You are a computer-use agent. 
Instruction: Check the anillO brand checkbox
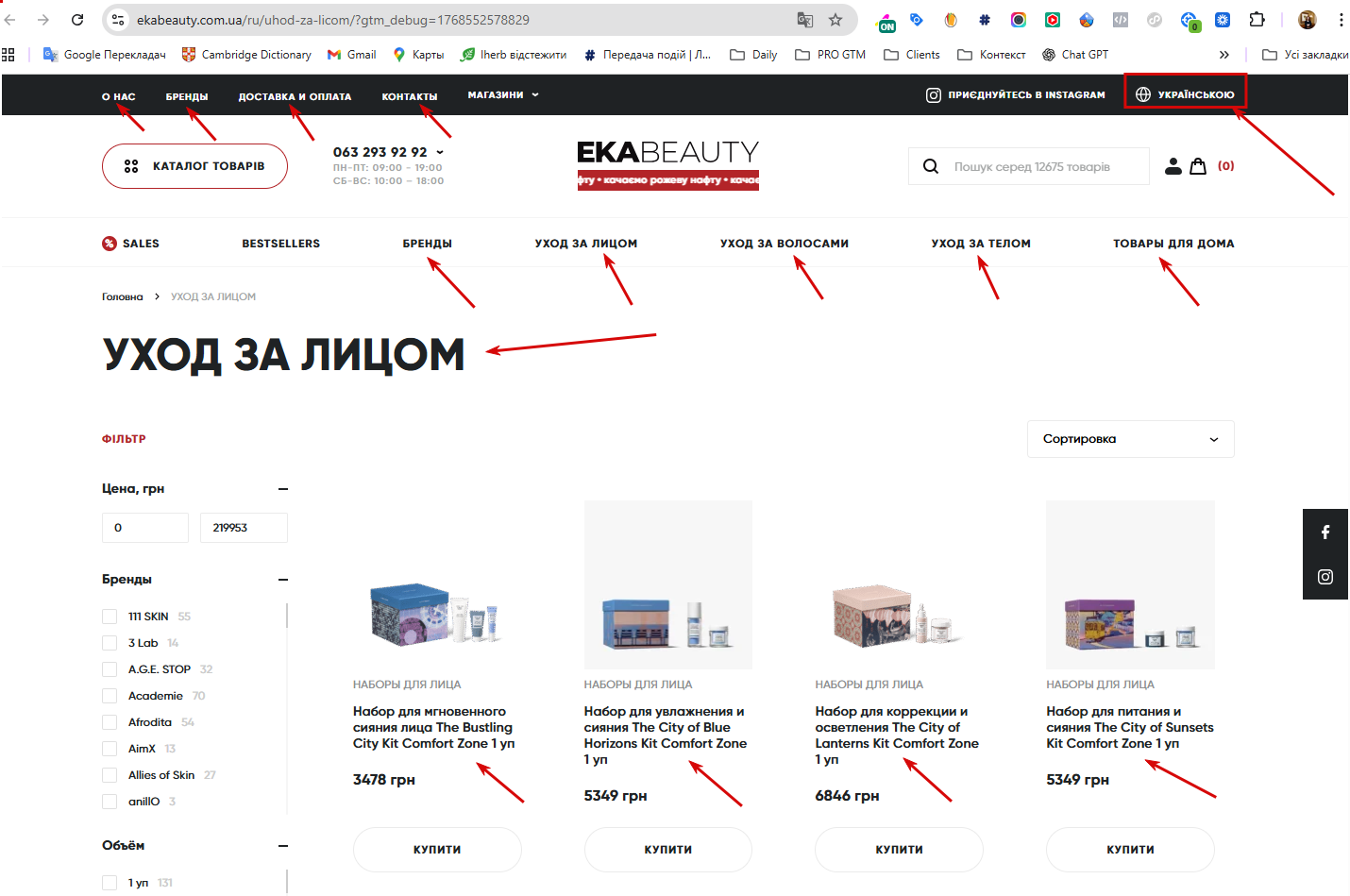click(109, 802)
